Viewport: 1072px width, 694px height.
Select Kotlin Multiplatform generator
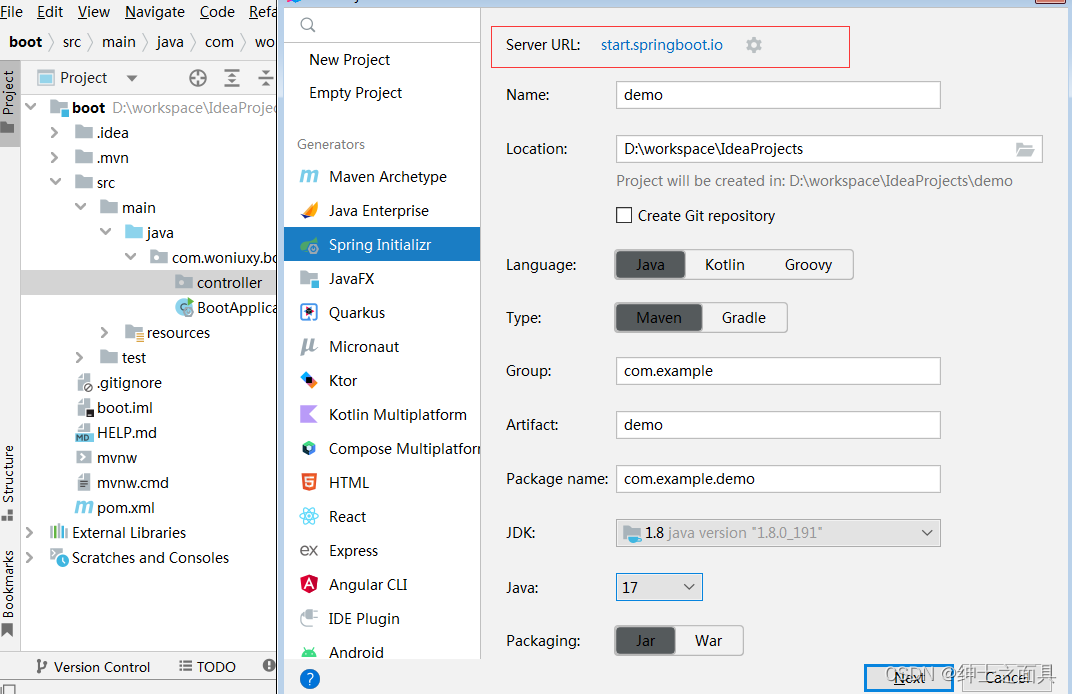point(381,415)
